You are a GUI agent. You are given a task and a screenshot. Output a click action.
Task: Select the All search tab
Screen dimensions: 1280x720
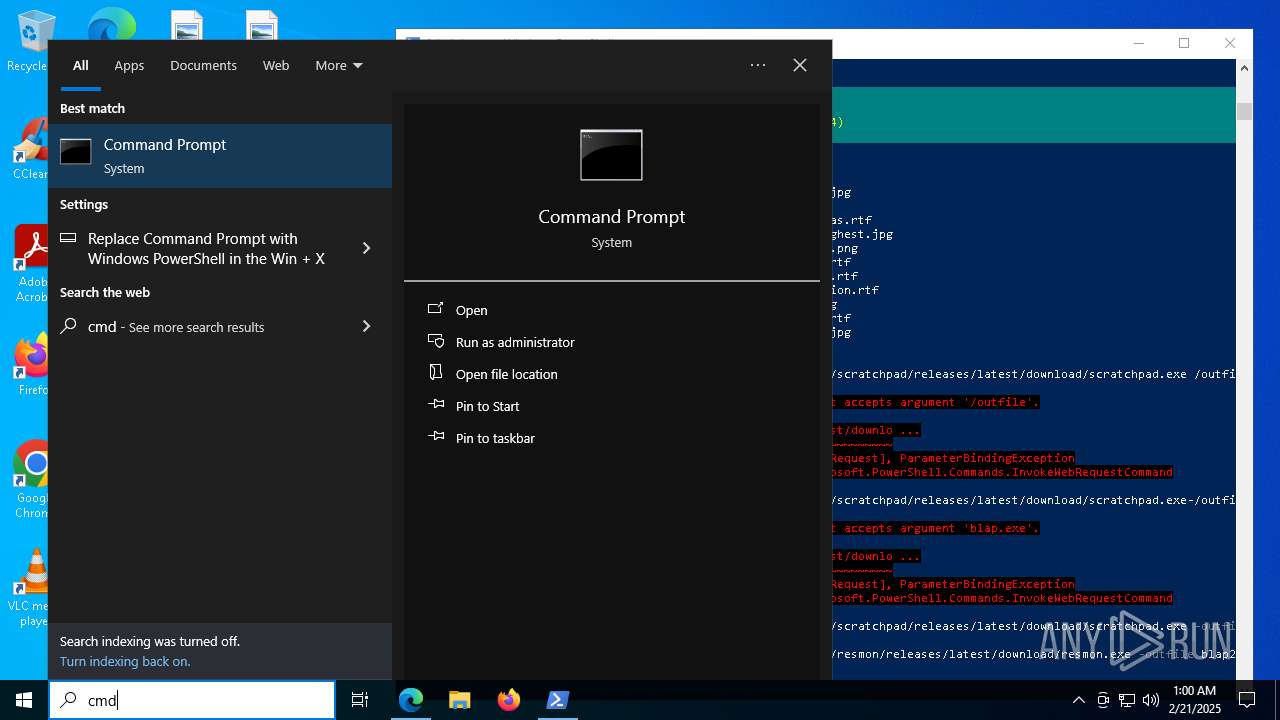[x=80, y=65]
